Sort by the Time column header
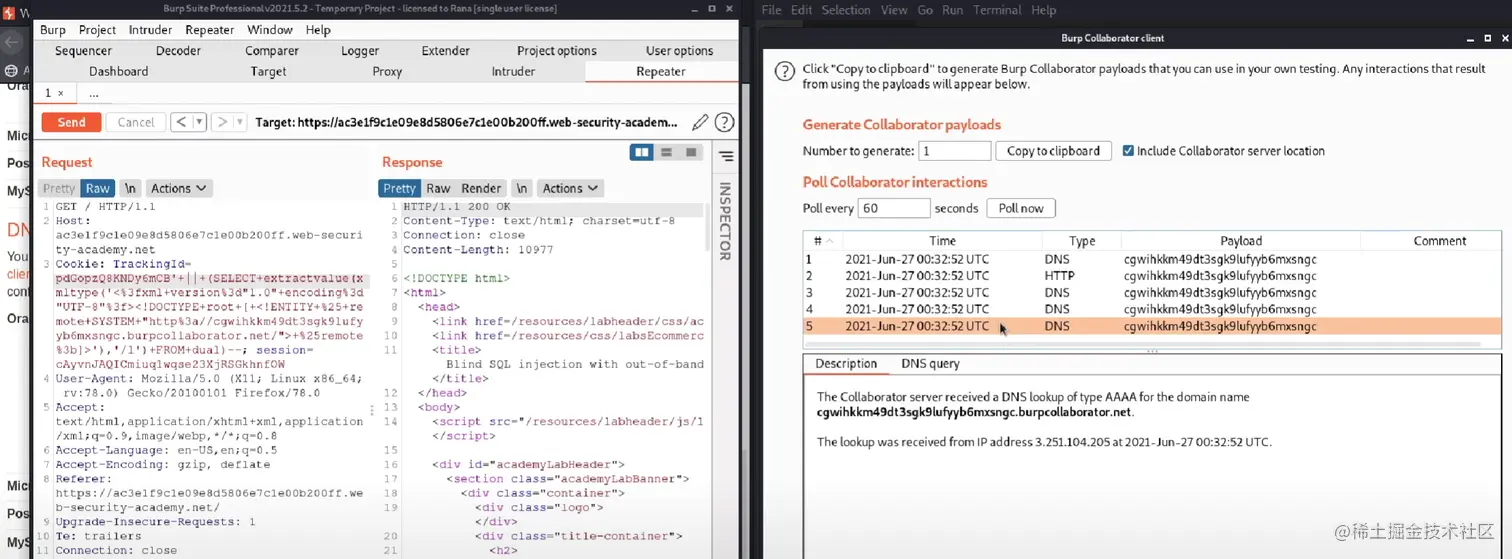The image size is (1512, 559). [x=942, y=241]
